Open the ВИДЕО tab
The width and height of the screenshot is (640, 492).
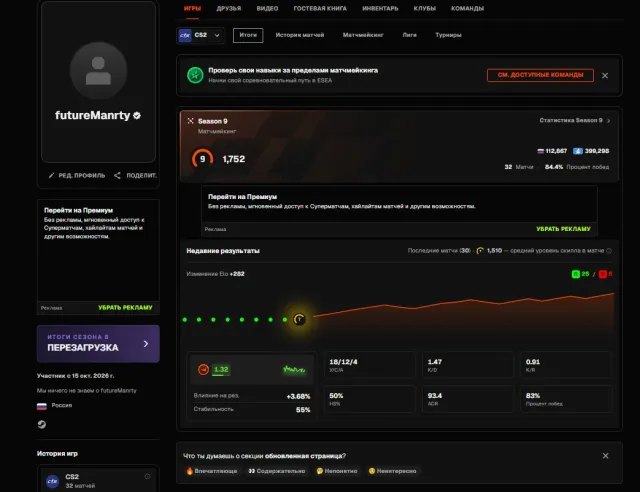pos(267,9)
